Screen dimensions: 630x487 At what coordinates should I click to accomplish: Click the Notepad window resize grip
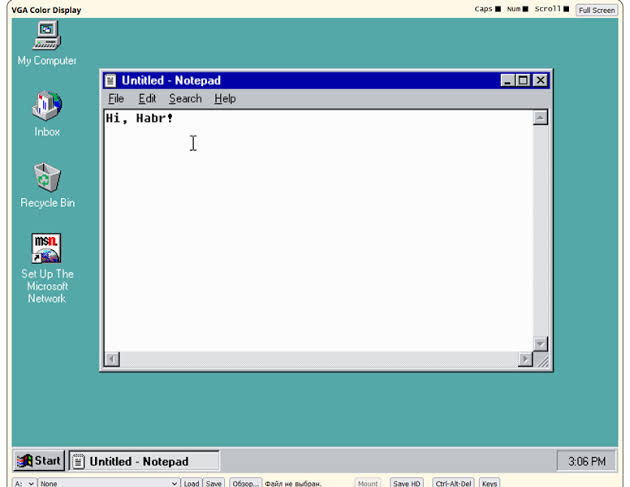point(542,360)
